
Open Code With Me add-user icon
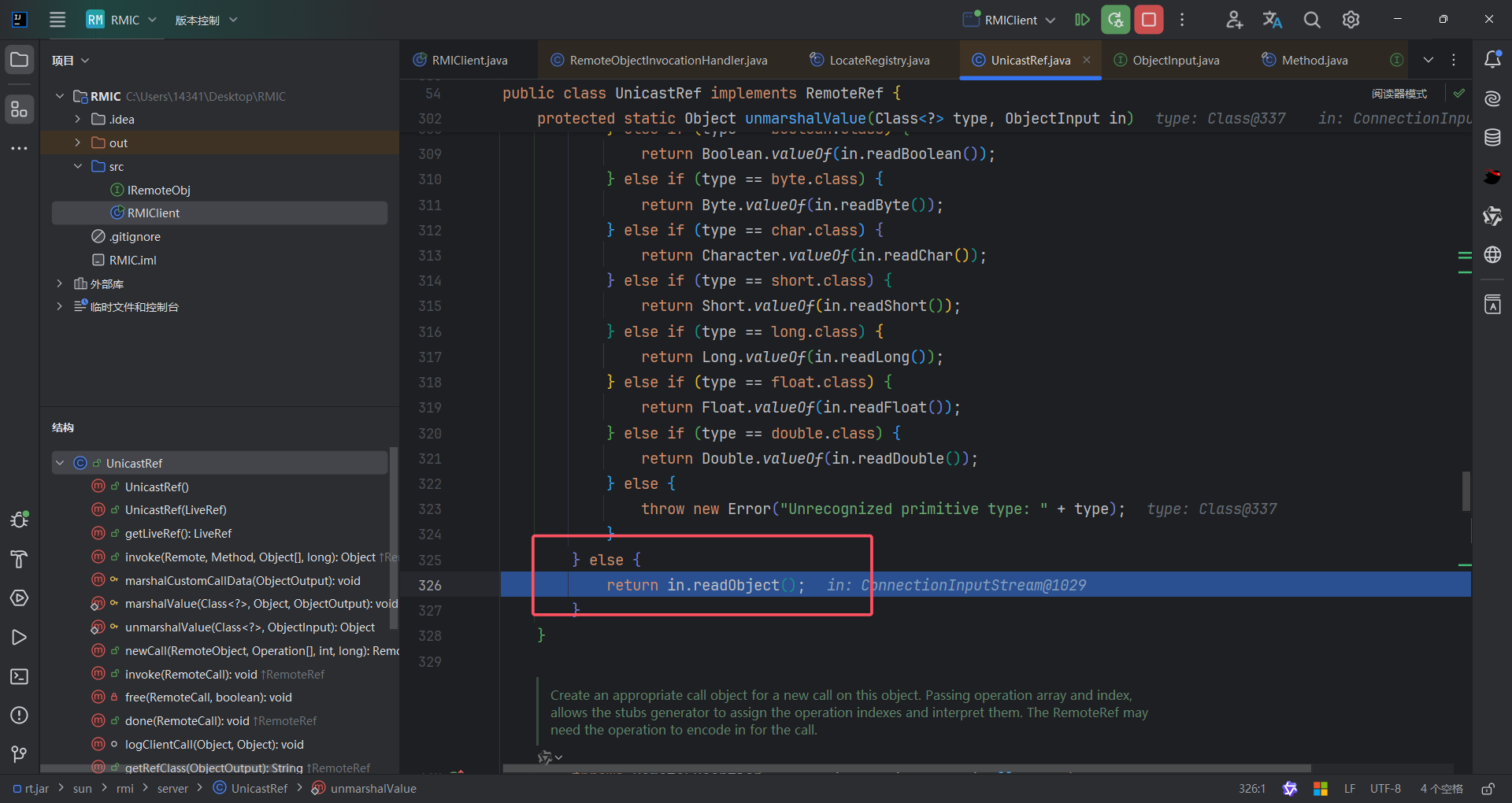[x=1234, y=20]
